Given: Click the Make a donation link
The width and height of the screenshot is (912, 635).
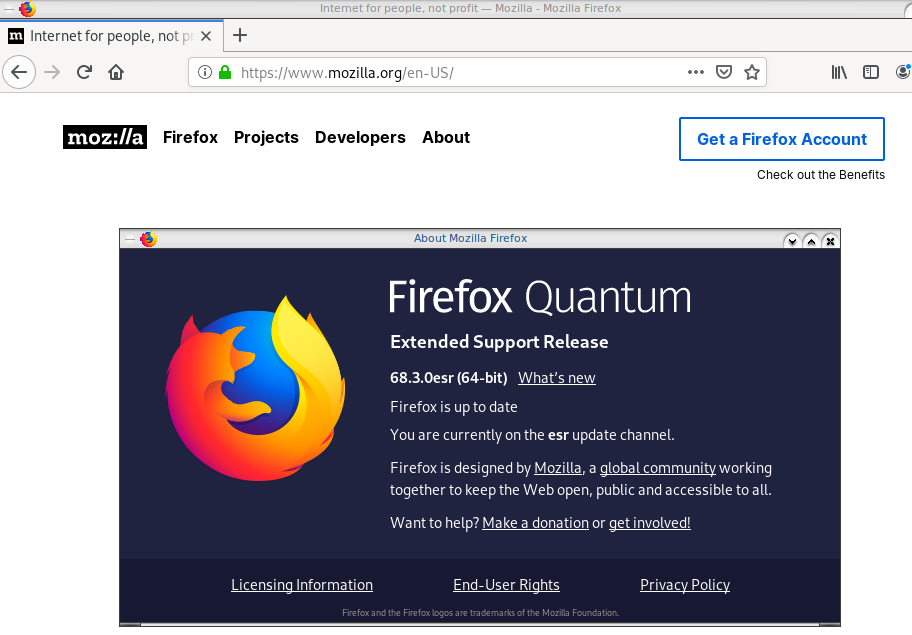Looking at the screenshot, I should point(535,522).
